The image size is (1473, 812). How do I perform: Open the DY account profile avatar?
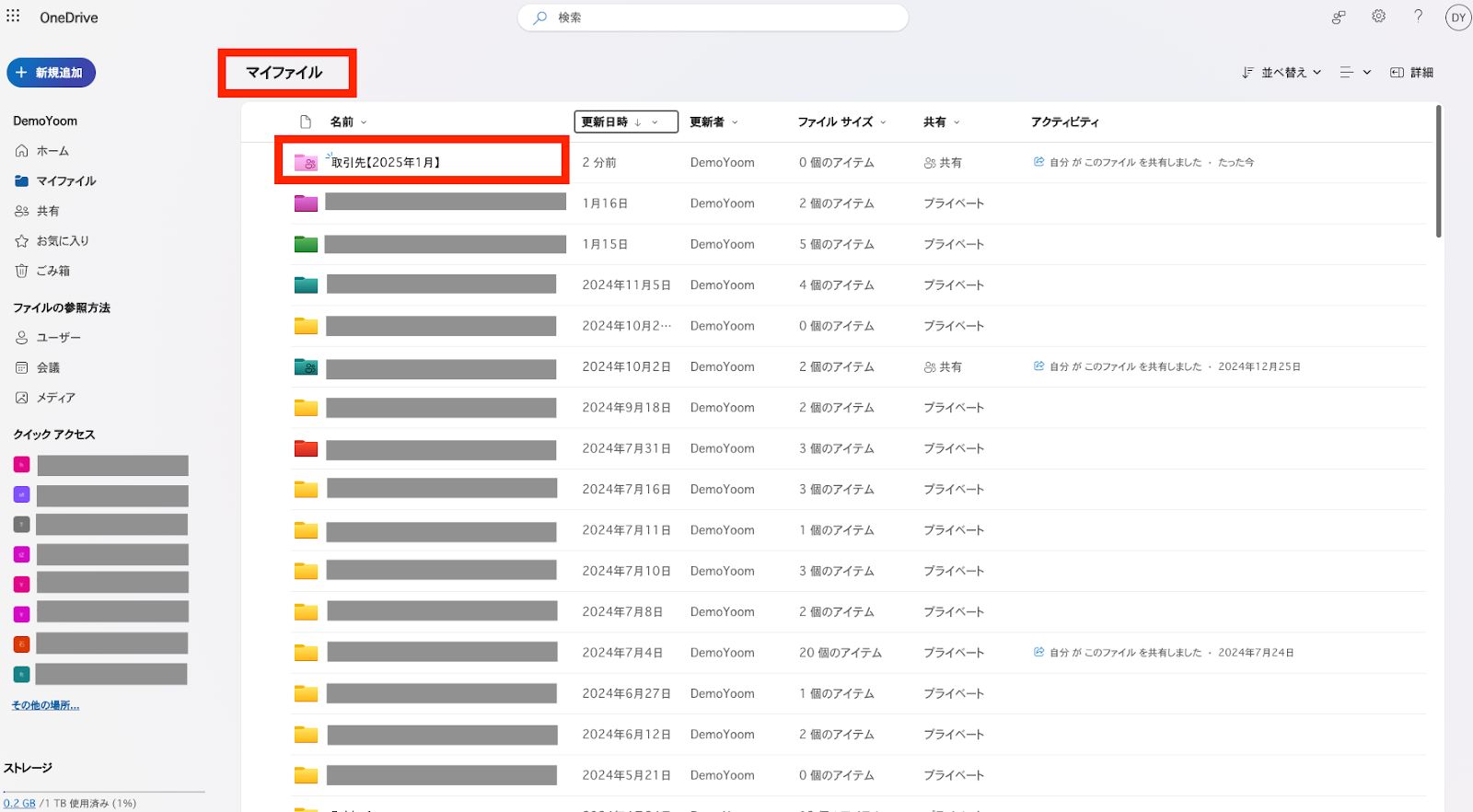(1458, 17)
